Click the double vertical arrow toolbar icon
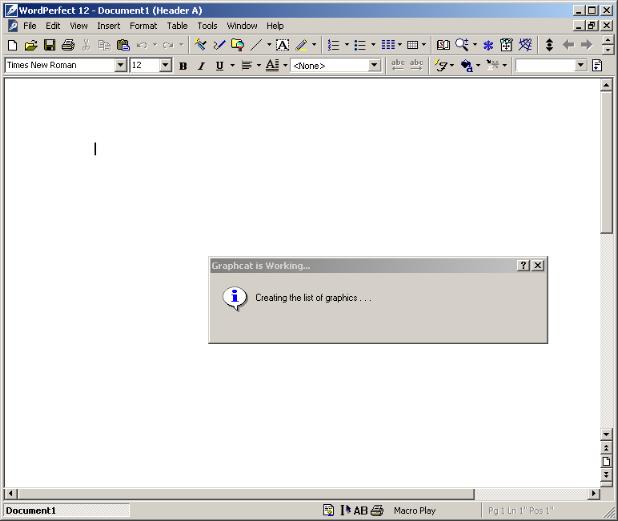The width and height of the screenshot is (618, 521). coord(549,45)
